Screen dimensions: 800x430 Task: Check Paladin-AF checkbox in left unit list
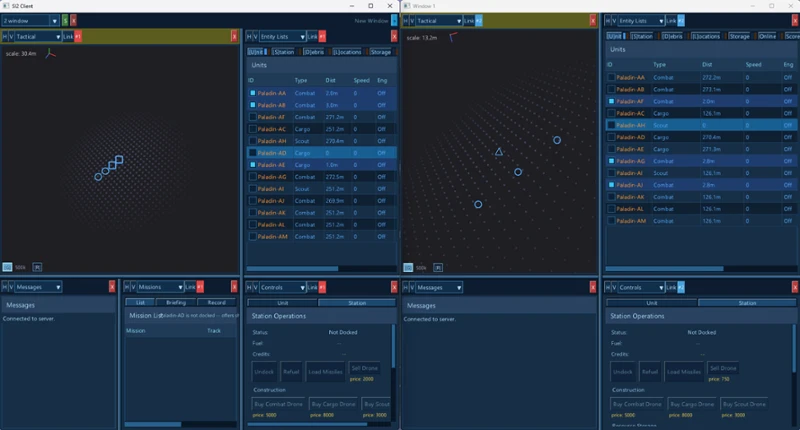click(253, 117)
